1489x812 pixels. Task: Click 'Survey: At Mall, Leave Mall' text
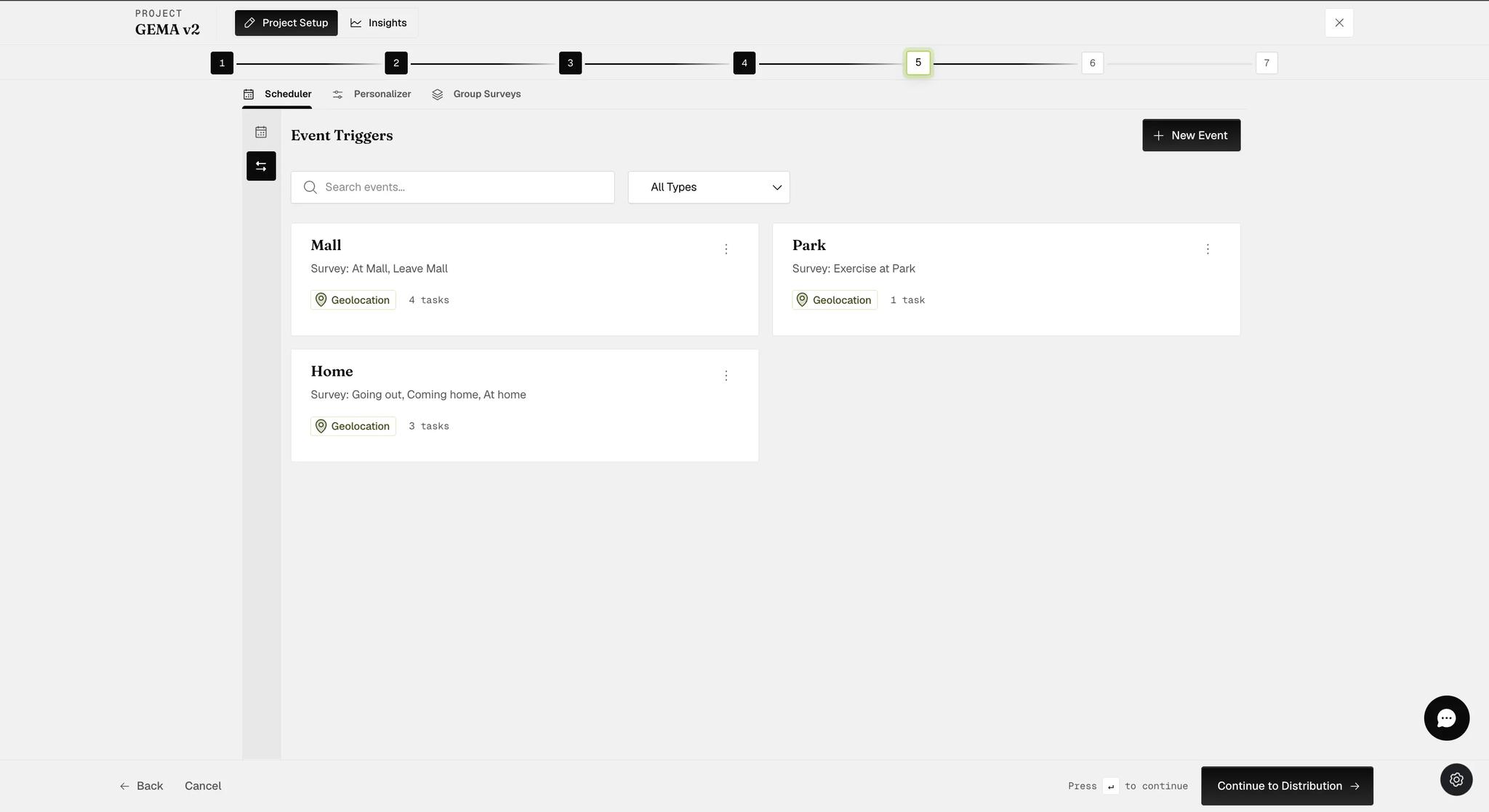pyautogui.click(x=379, y=269)
